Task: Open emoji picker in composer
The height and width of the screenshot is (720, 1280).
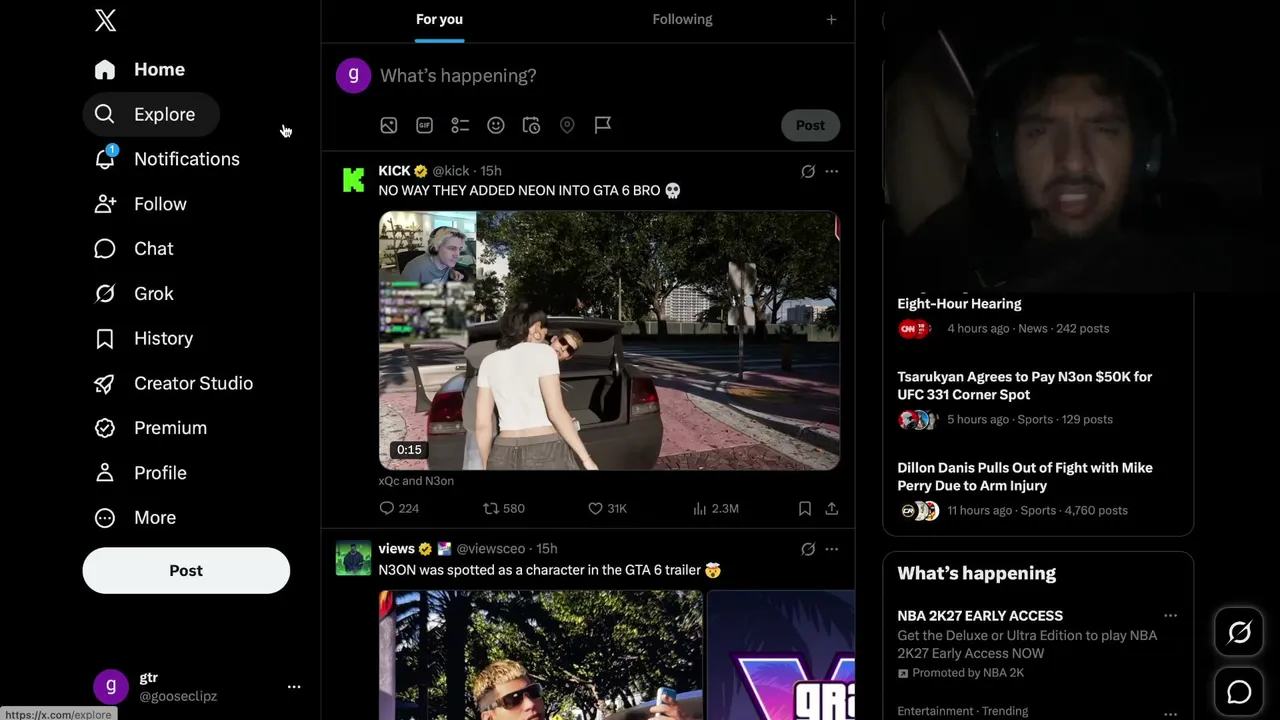Action: coord(495,125)
